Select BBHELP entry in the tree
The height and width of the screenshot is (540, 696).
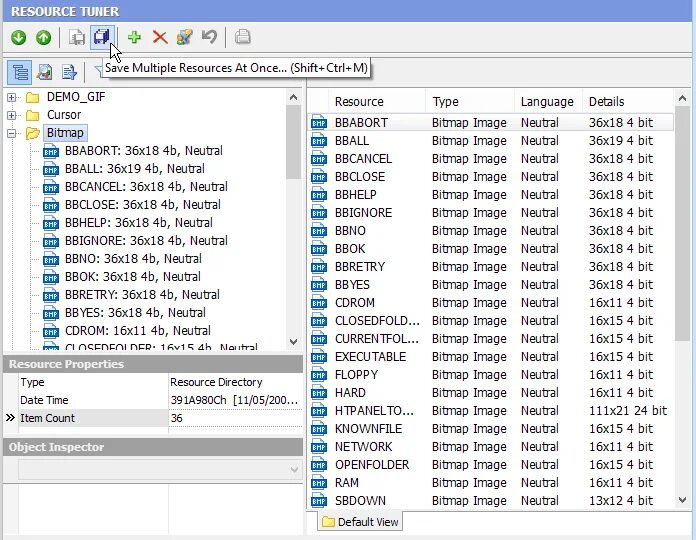point(138,223)
